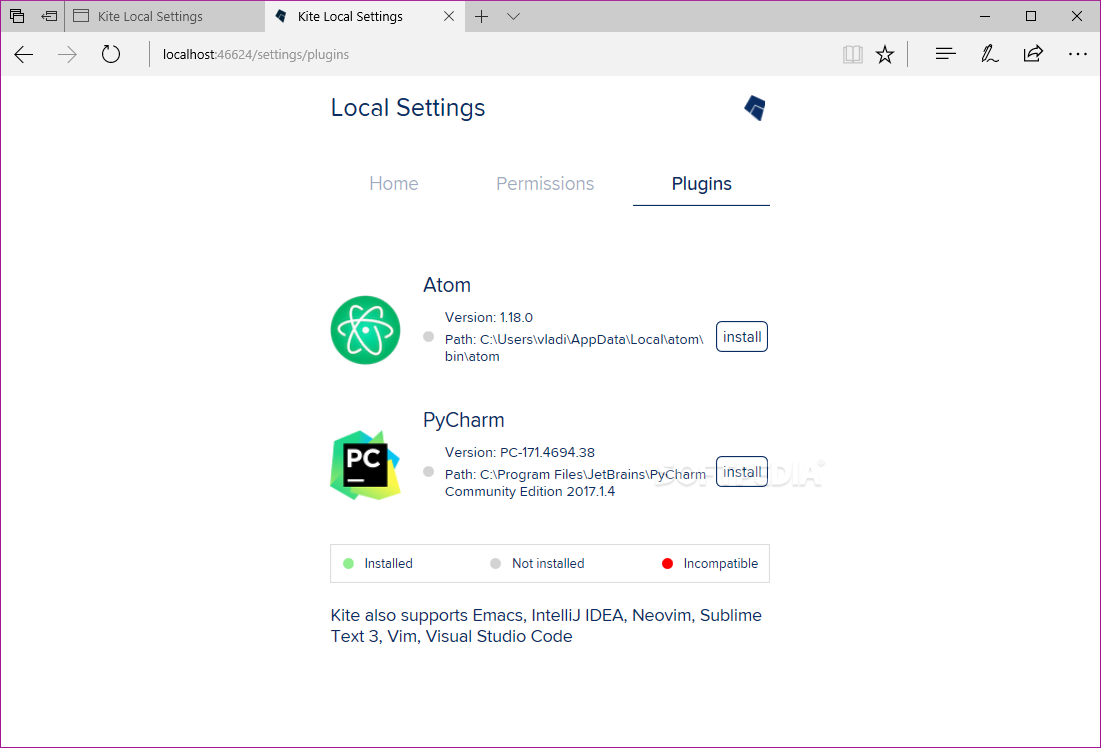Image resolution: width=1101 pixels, height=748 pixels.
Task: Click red Incompatible legend dot
Action: [x=668, y=563]
